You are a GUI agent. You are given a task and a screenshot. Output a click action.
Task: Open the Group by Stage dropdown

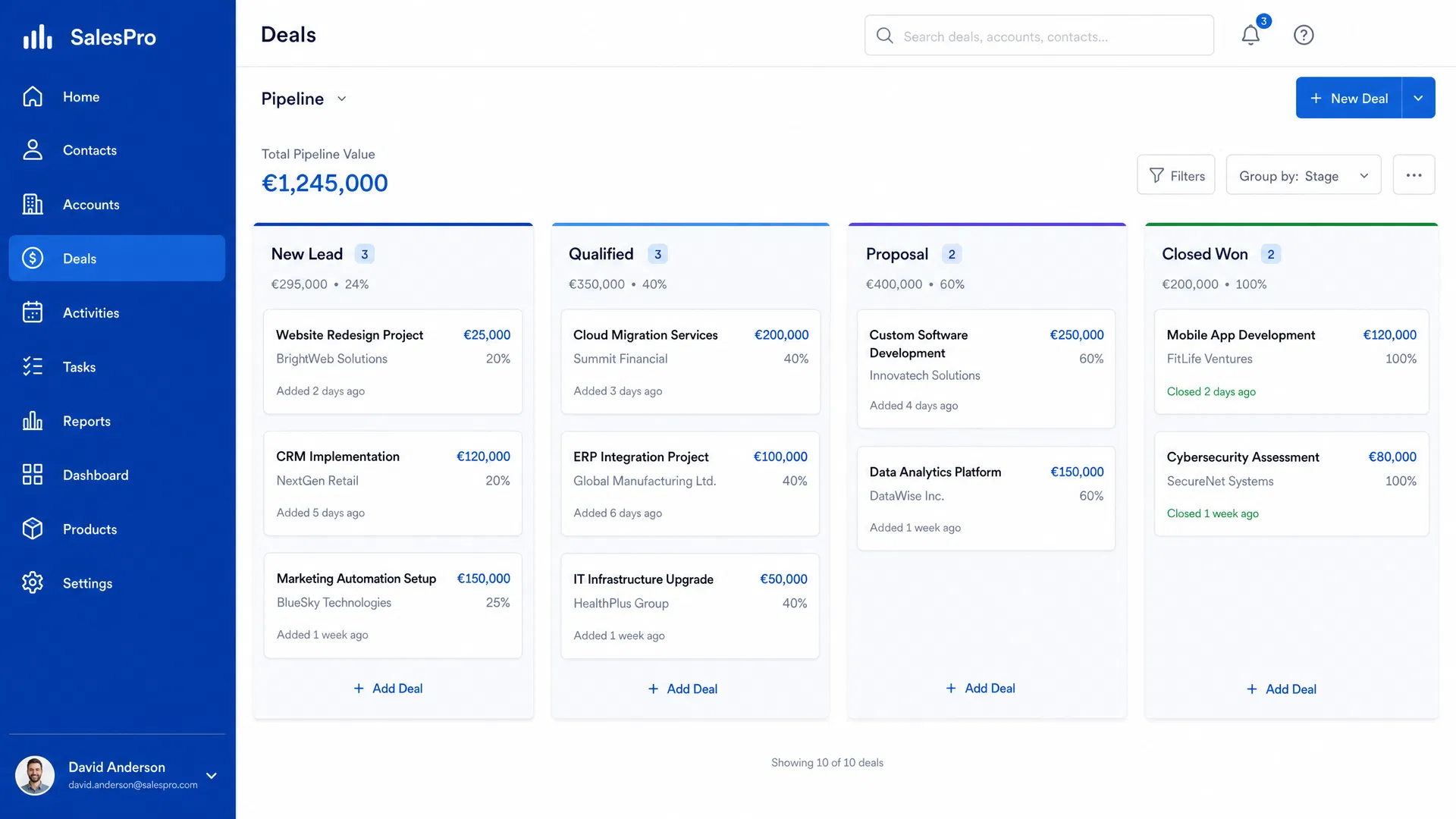(x=1303, y=175)
